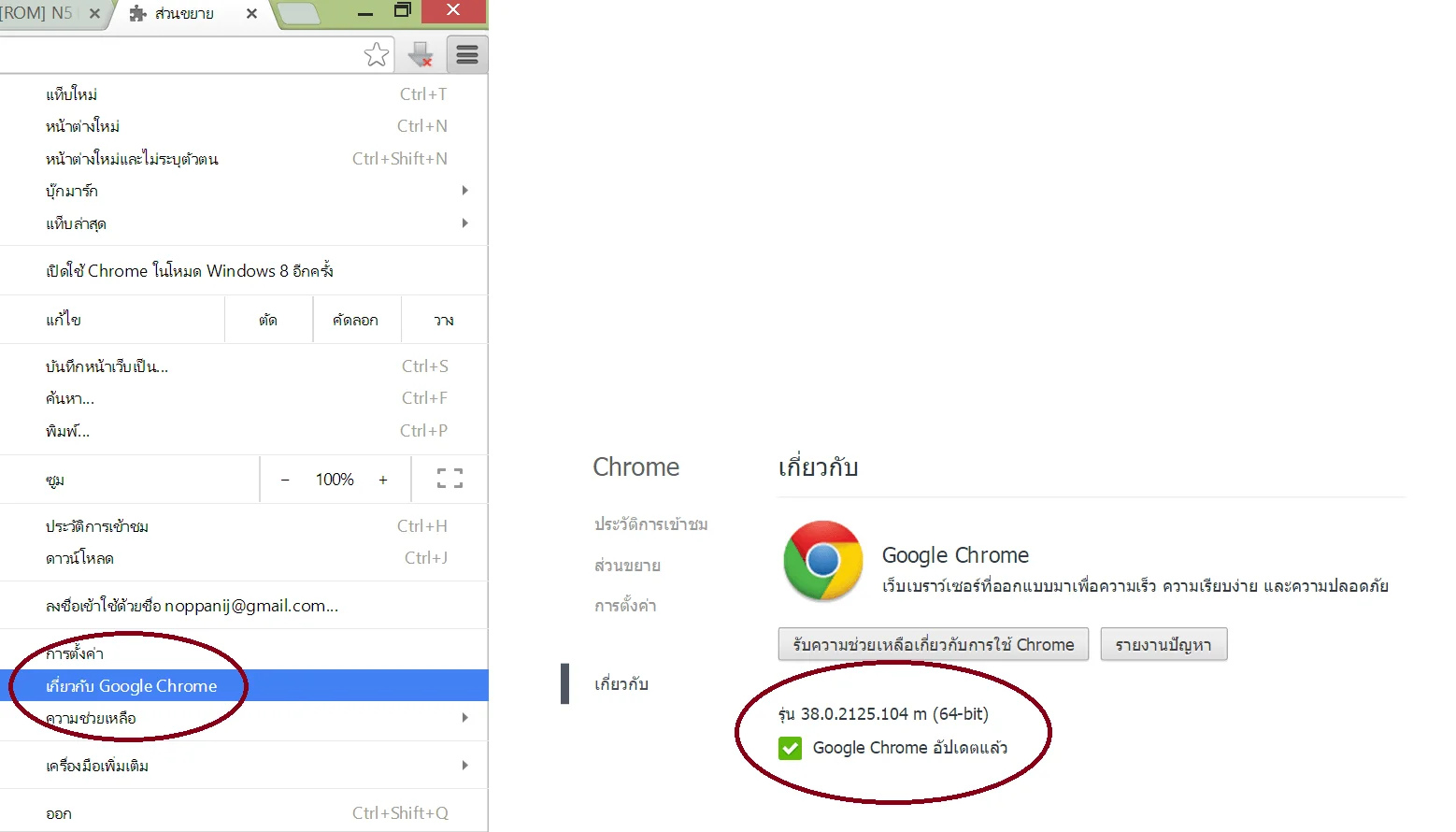Screen dimensions: 1456x832
Task: Click the 100% zoom value
Action: pyautogui.click(x=335, y=480)
